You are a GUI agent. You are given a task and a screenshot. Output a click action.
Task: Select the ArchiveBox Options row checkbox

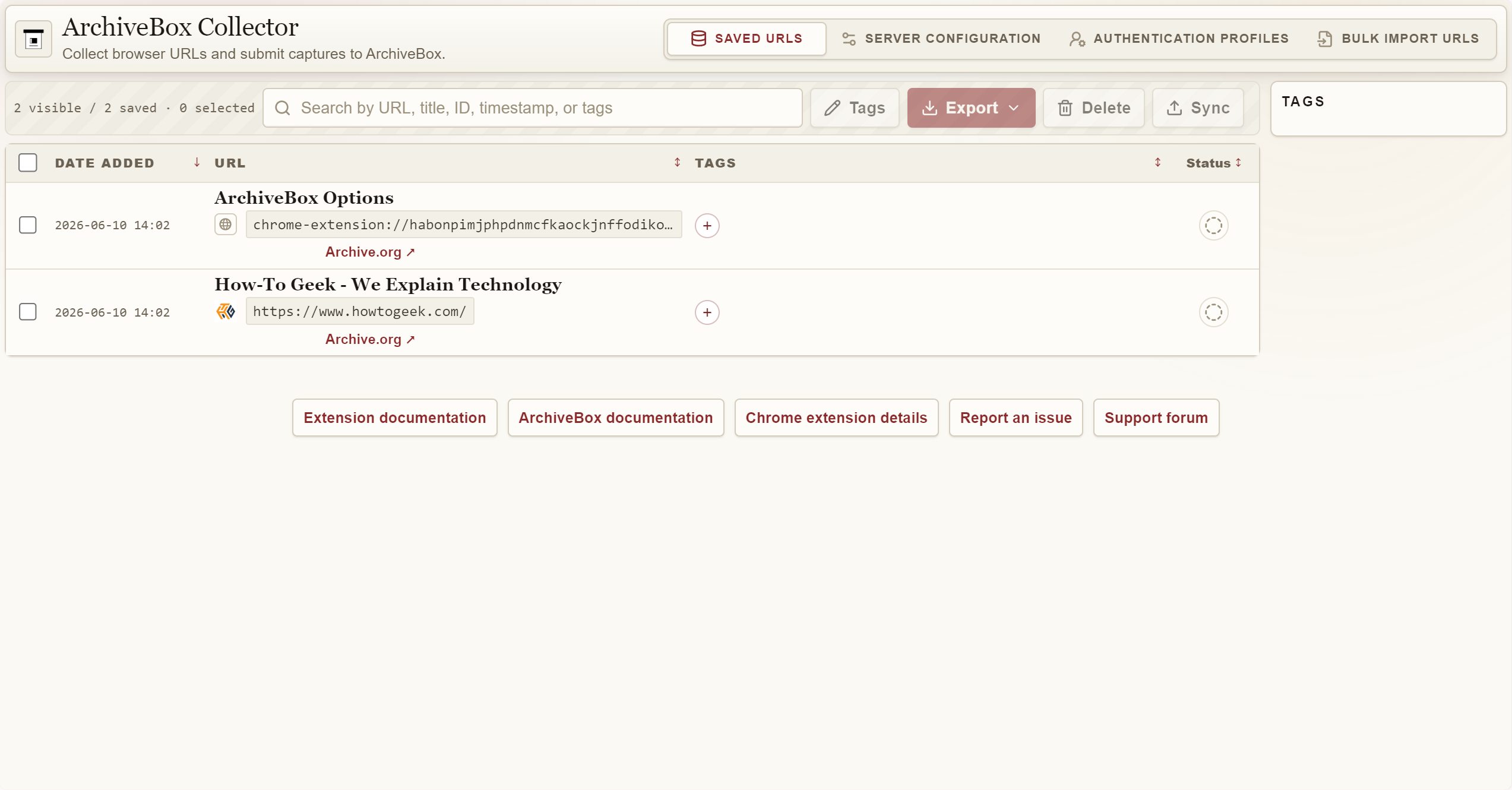coord(28,225)
